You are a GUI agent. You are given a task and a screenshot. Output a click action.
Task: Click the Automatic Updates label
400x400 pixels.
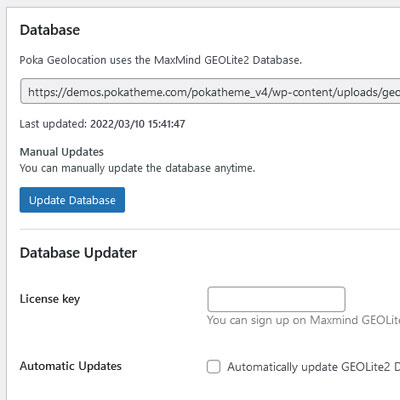71,366
